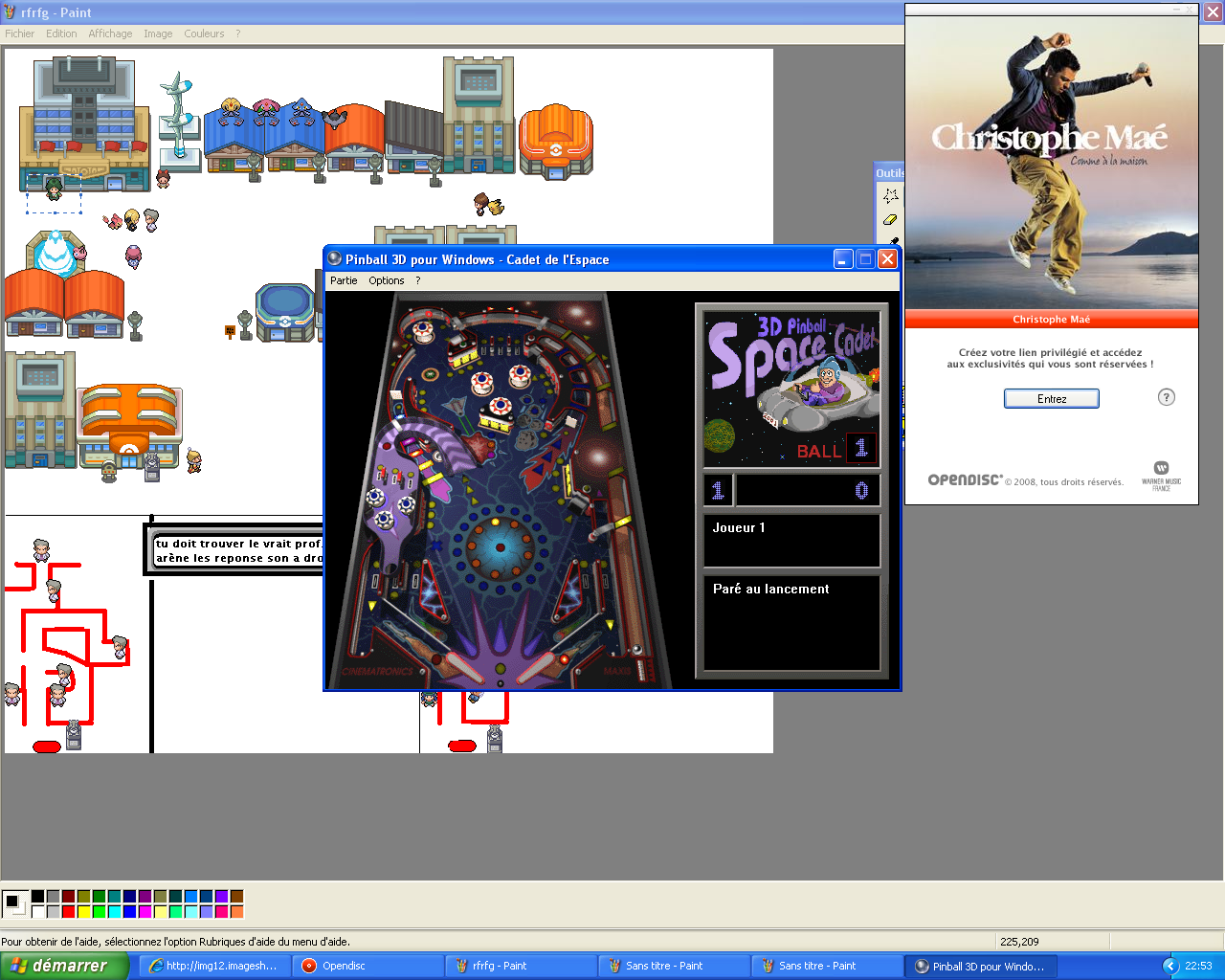The image size is (1225, 980).
Task: Open the Partie menu in Pinball
Action: click(344, 280)
